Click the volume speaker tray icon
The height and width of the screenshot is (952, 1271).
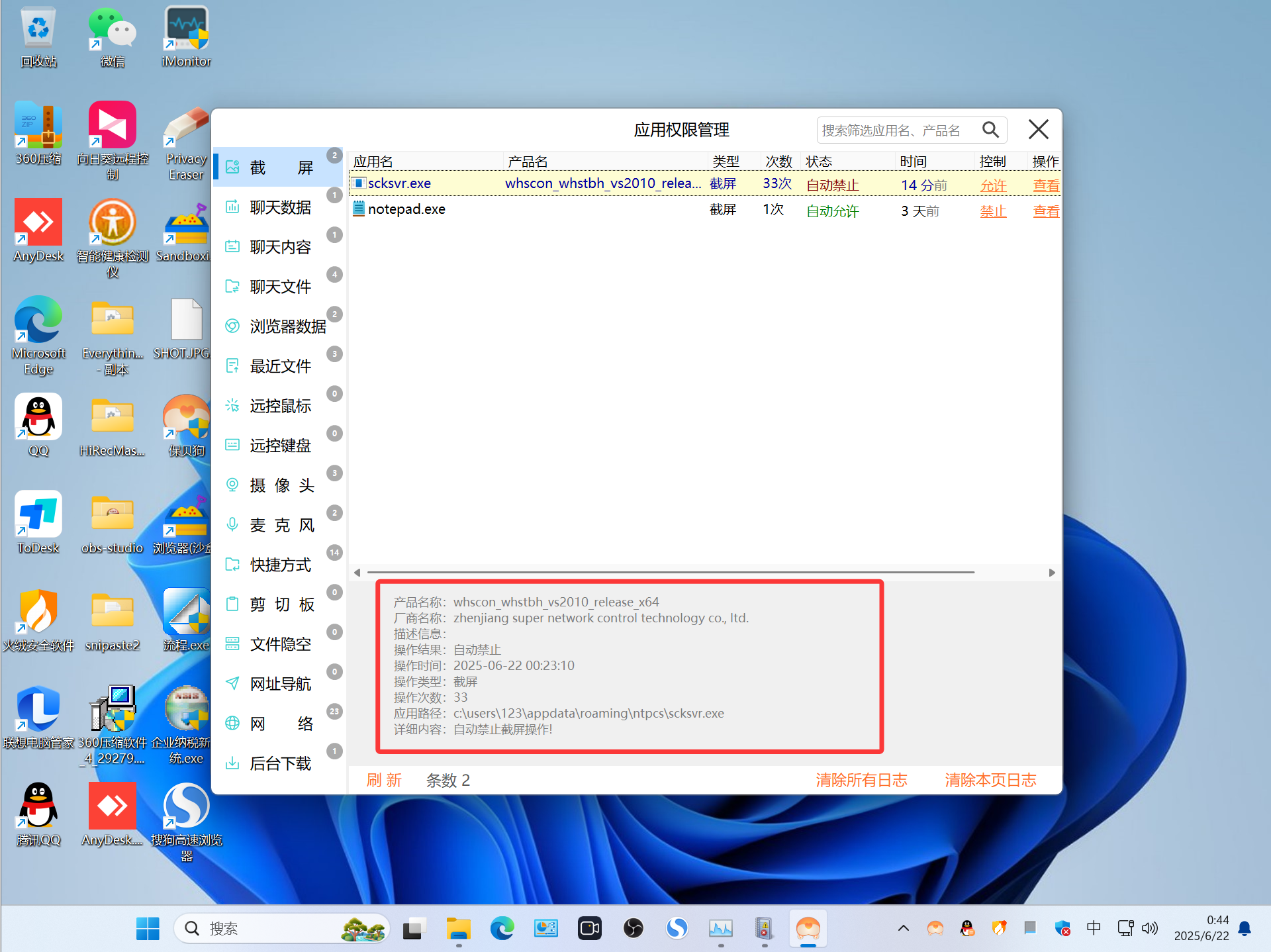pyautogui.click(x=1150, y=928)
